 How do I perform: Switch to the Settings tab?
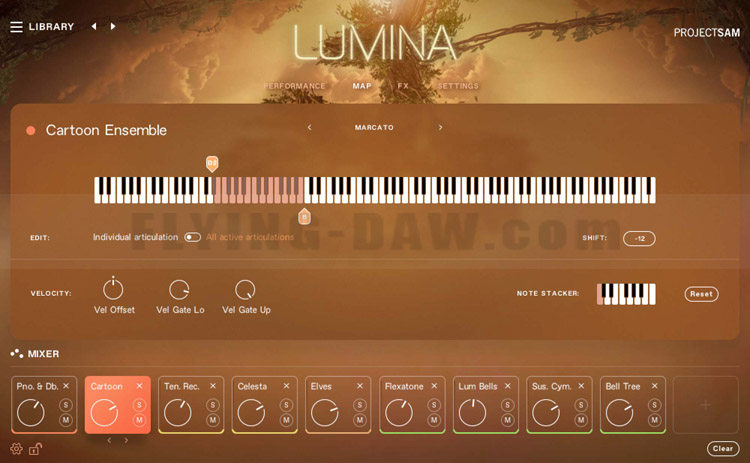[x=458, y=86]
